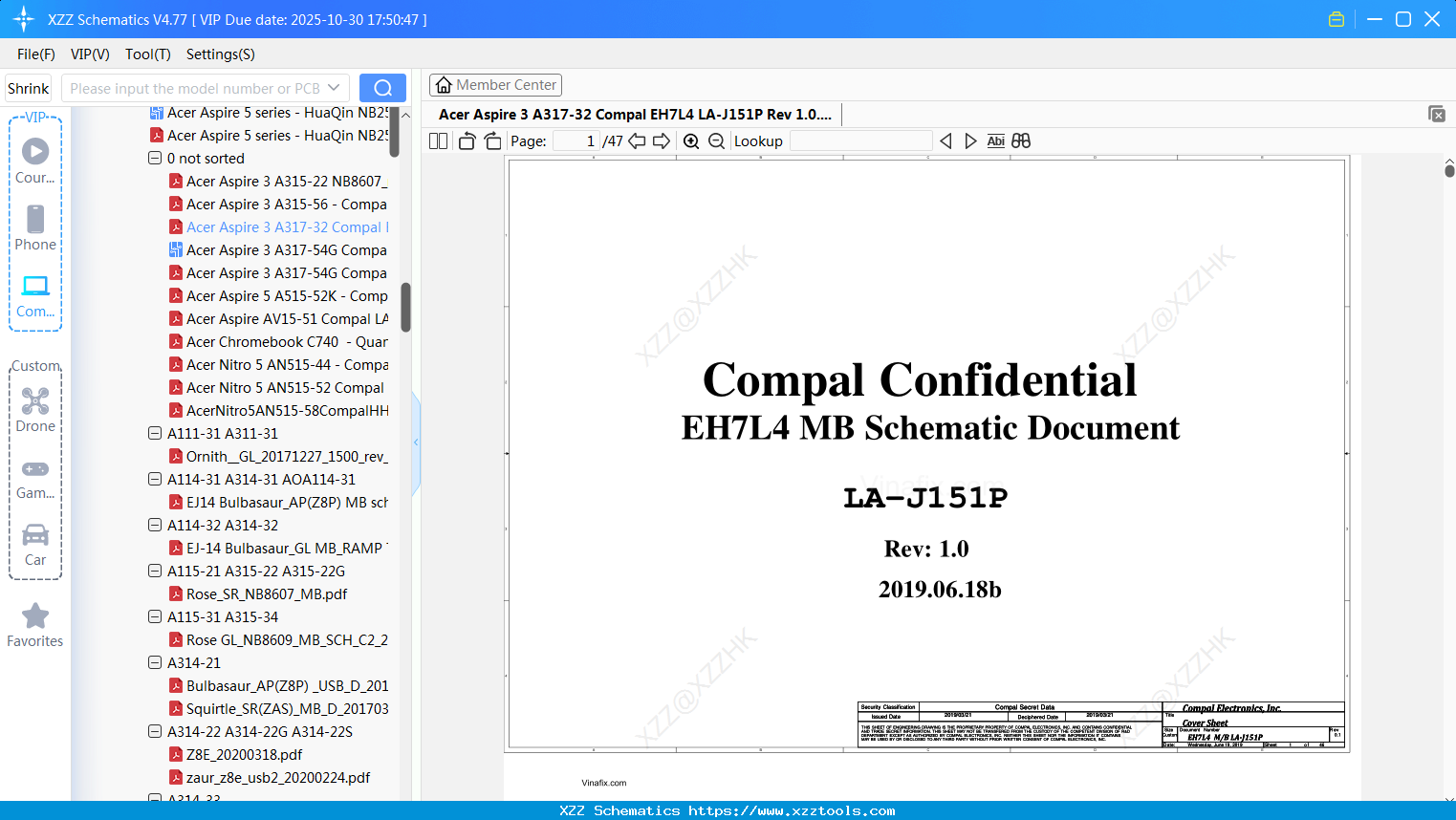Open Acer Aspire 5 A515-52K file
This screenshot has height=820, width=1456.
tap(278, 295)
